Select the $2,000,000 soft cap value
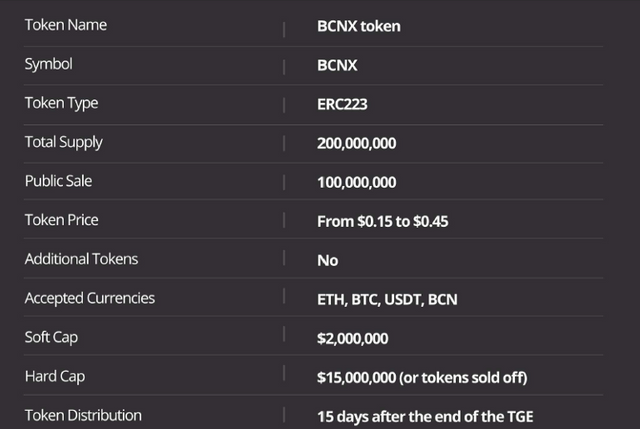The width and height of the screenshot is (640, 429). click(x=352, y=338)
